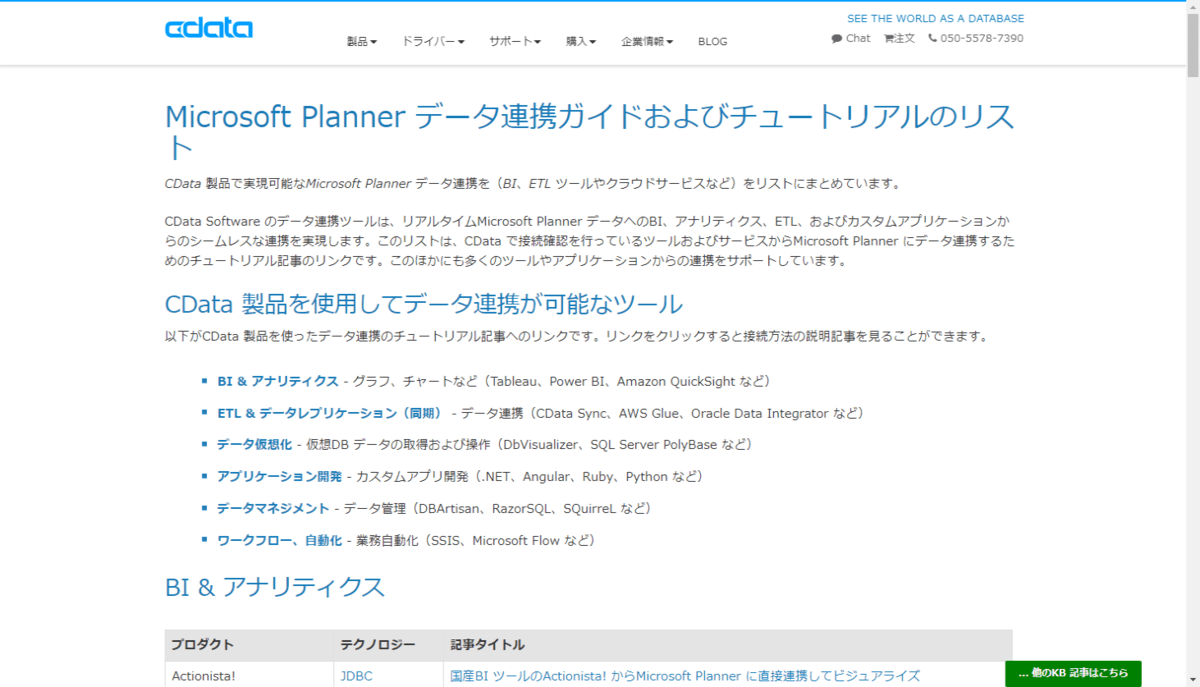Click the Microsoft Planner データ連携ガイド page heading
The width and height of the screenshot is (1200, 687).
(590, 131)
